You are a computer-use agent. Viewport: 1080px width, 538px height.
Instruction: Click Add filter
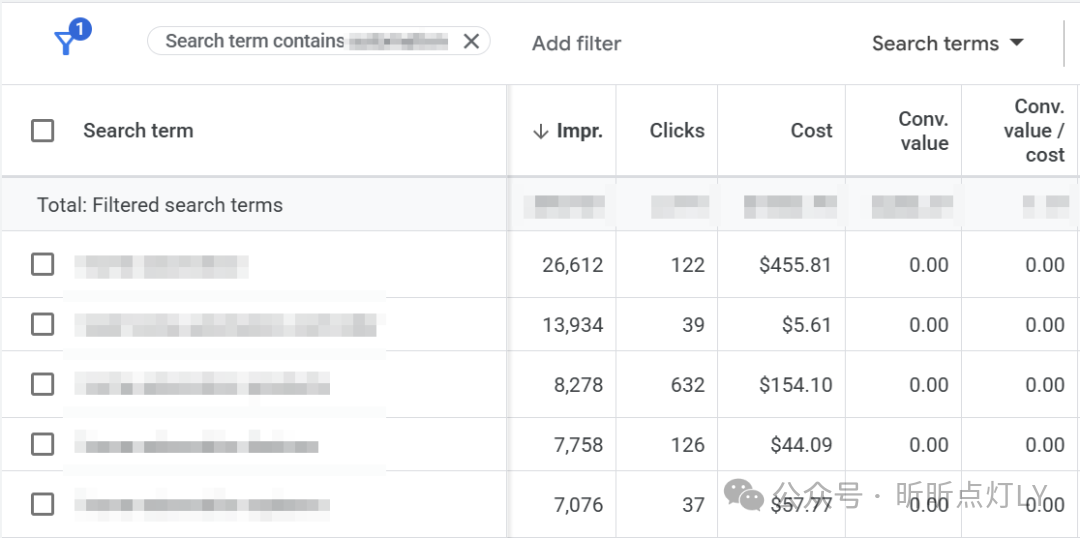(x=576, y=43)
